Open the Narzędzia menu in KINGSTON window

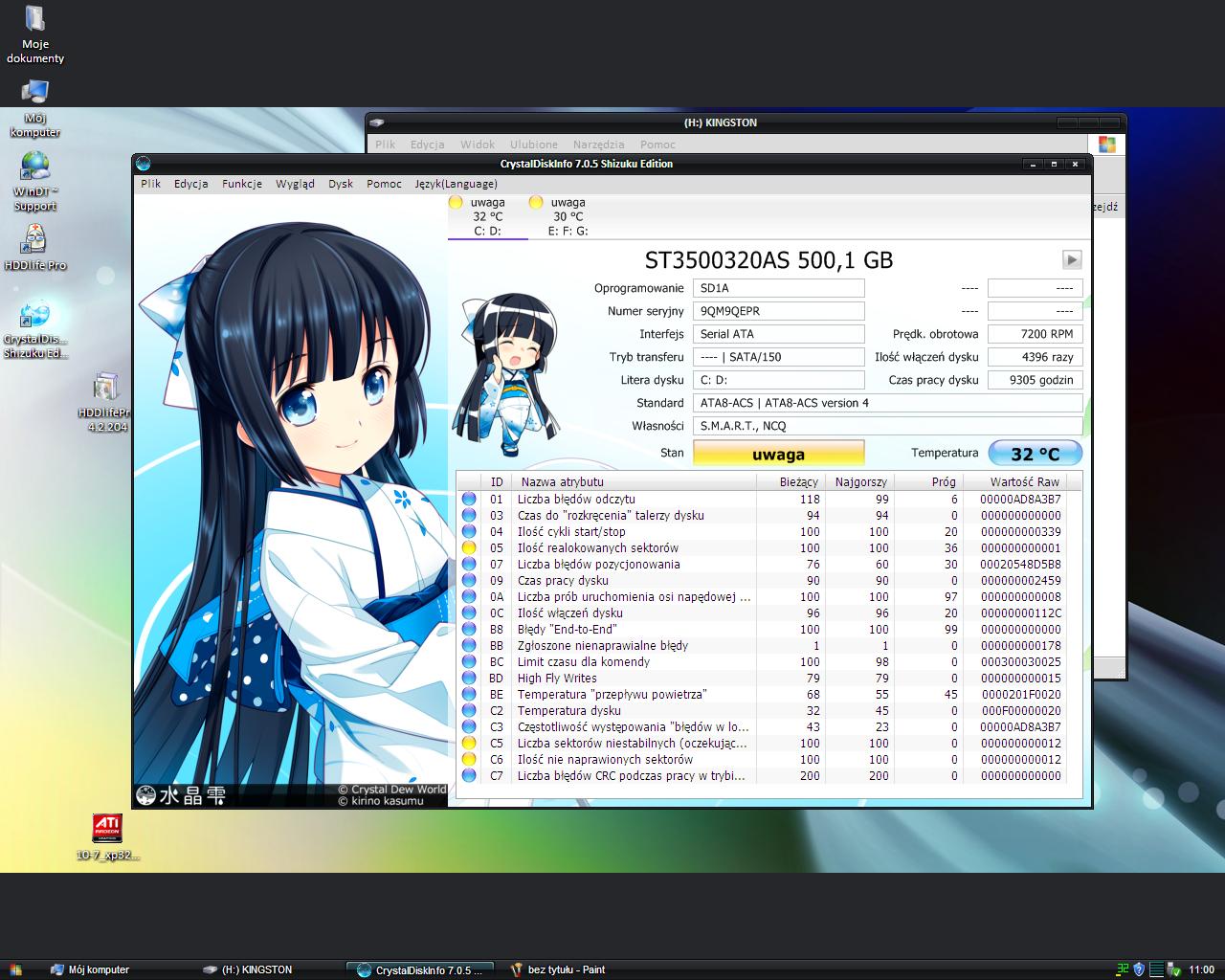599,145
